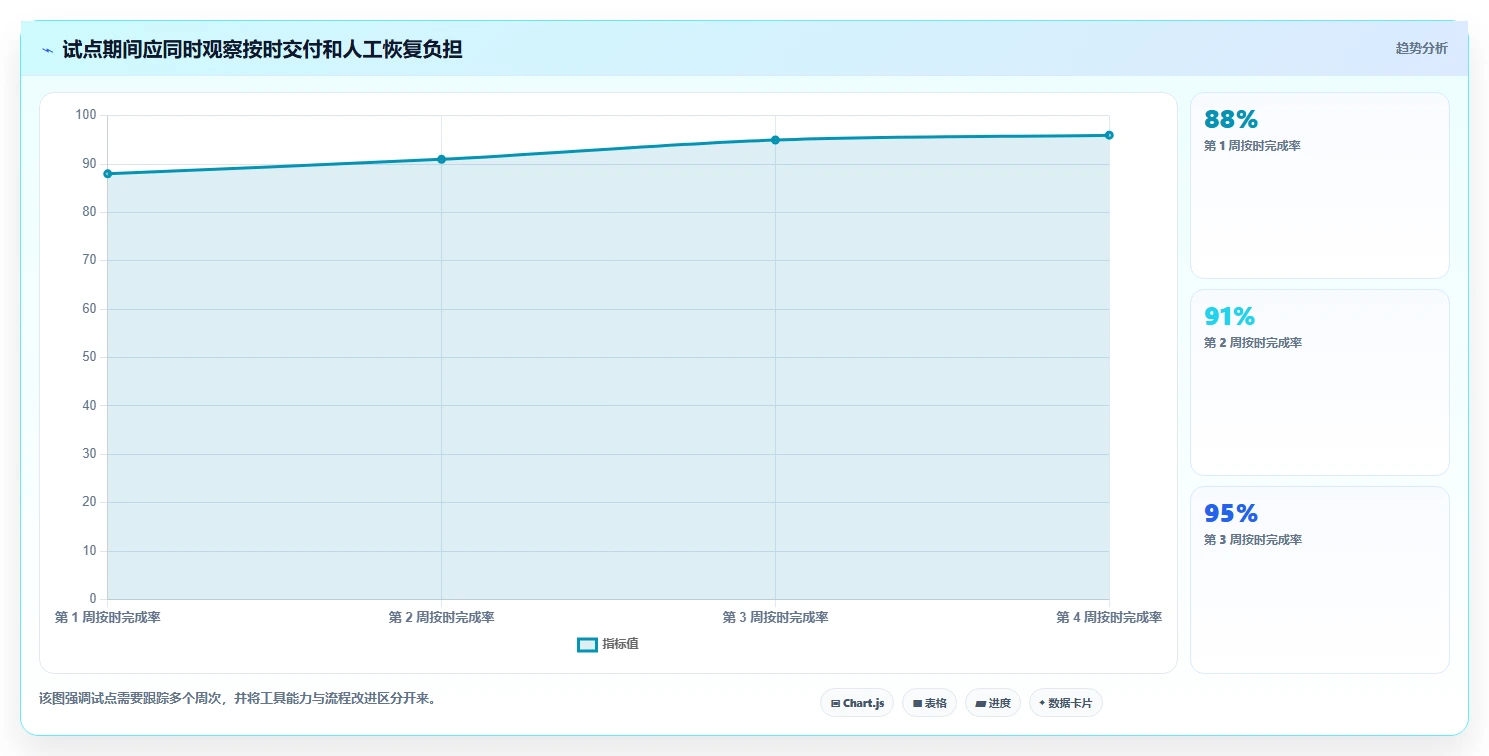The image size is (1489, 756).
Task: Click the 88% data point on chart
Action: click(x=108, y=174)
